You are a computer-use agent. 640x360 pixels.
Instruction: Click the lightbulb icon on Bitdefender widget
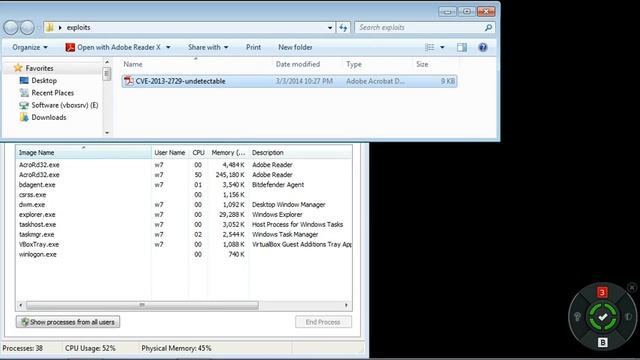click(x=577, y=316)
